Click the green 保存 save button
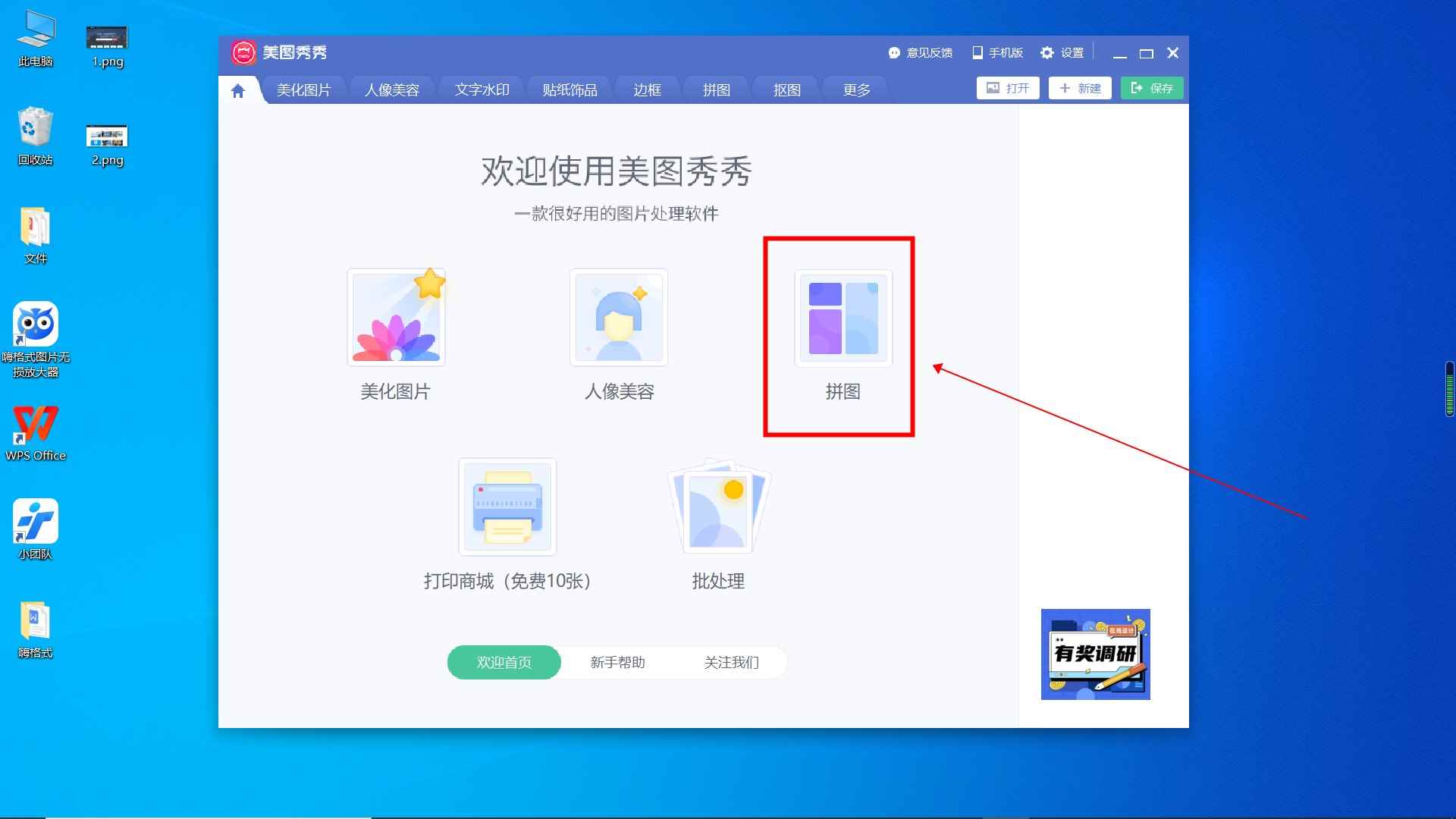The height and width of the screenshot is (819, 1456). coord(1151,88)
